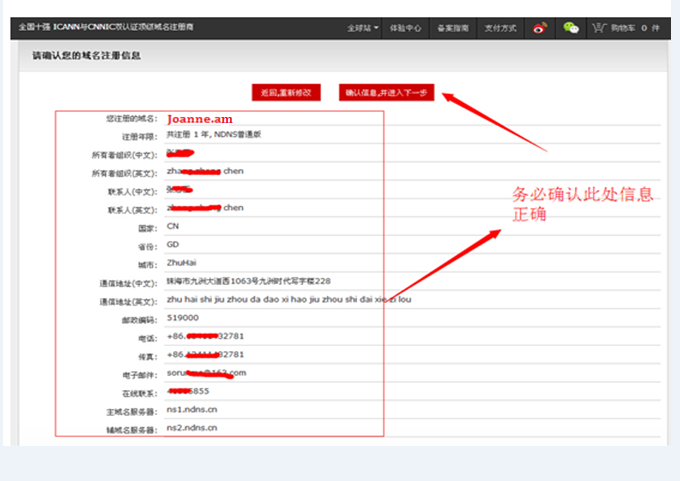Click the country value CN
This screenshot has height=481, width=680.
[173, 226]
